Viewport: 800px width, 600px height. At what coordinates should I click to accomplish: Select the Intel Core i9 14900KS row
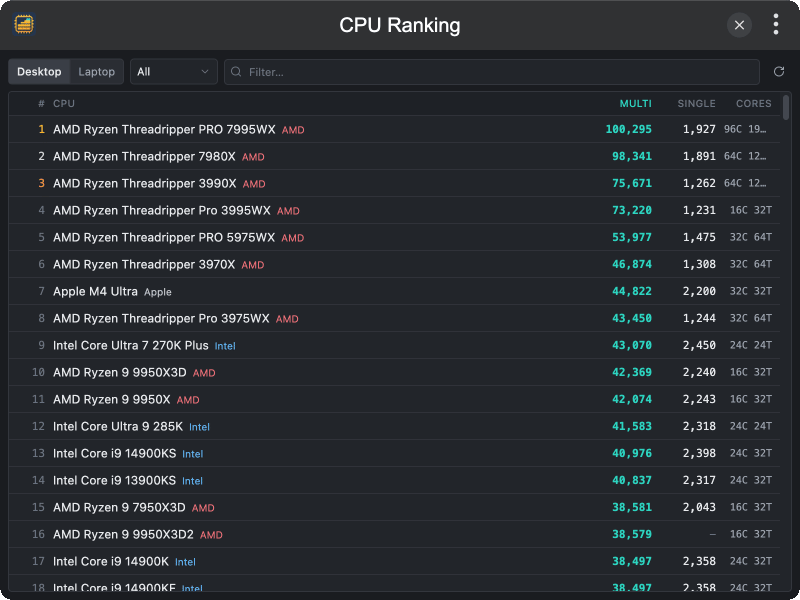(x=394, y=454)
